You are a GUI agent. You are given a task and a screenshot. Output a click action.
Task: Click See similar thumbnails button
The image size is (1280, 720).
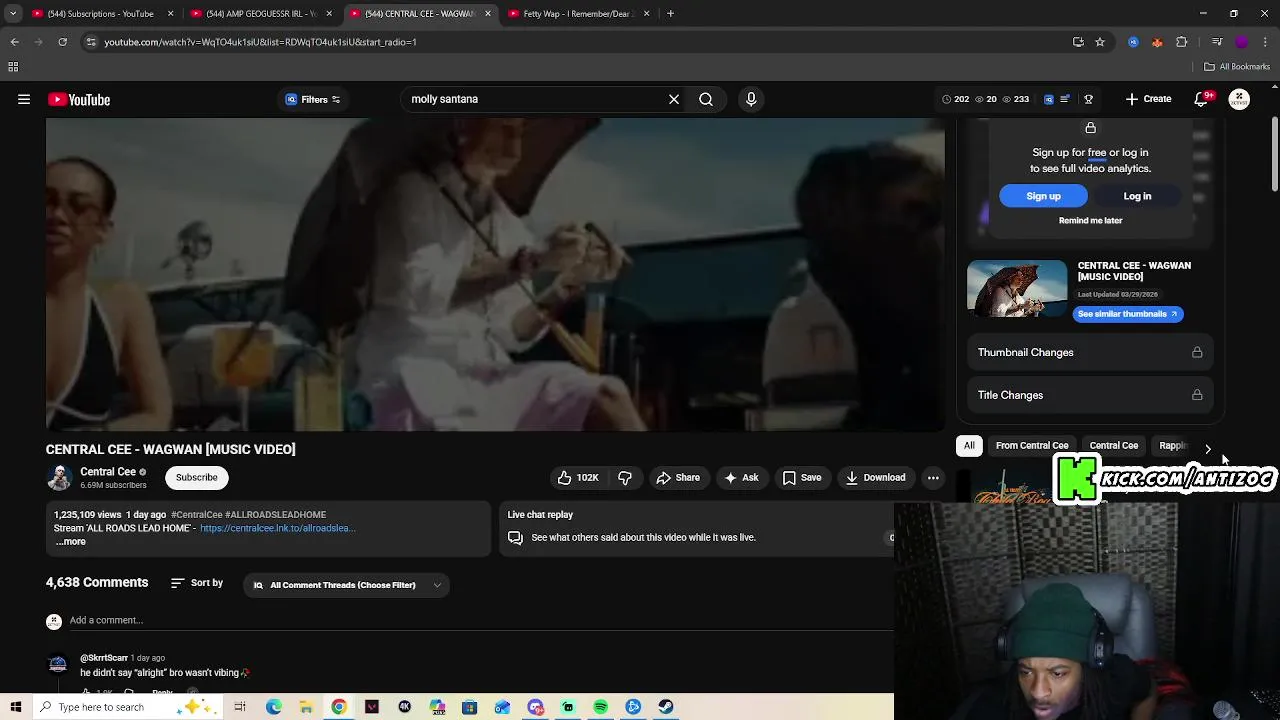1128,314
